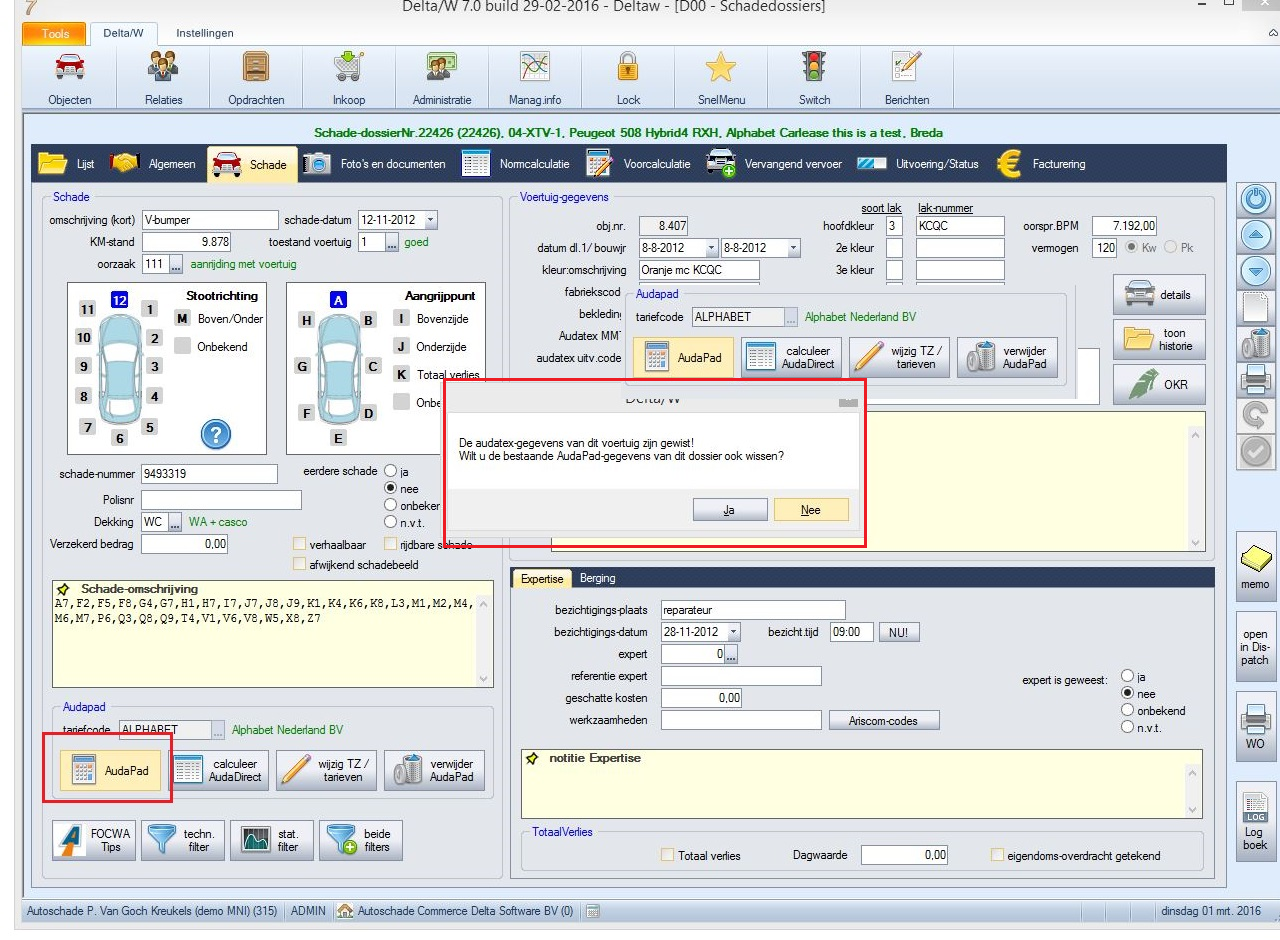Screen dimensions: 1280x940
Task: Click the Polisnr input field
Action: click(x=221, y=500)
